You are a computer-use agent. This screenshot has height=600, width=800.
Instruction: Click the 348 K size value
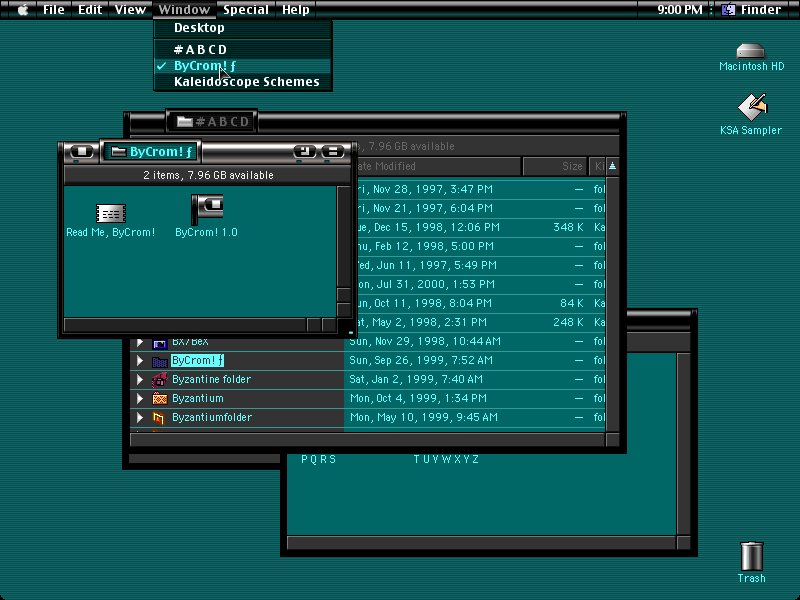coord(568,227)
